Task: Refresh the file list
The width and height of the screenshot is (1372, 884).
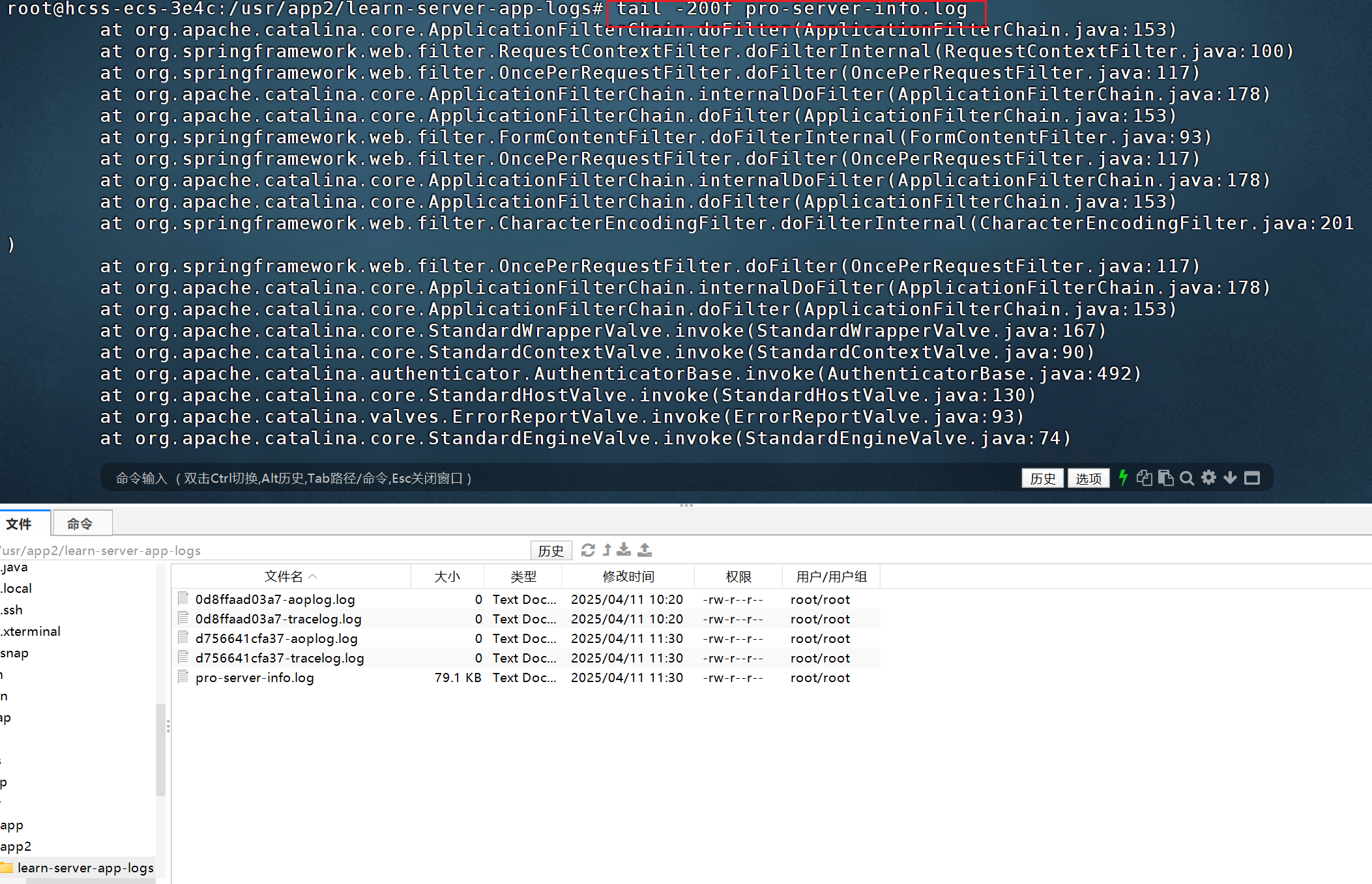Action: coord(588,550)
